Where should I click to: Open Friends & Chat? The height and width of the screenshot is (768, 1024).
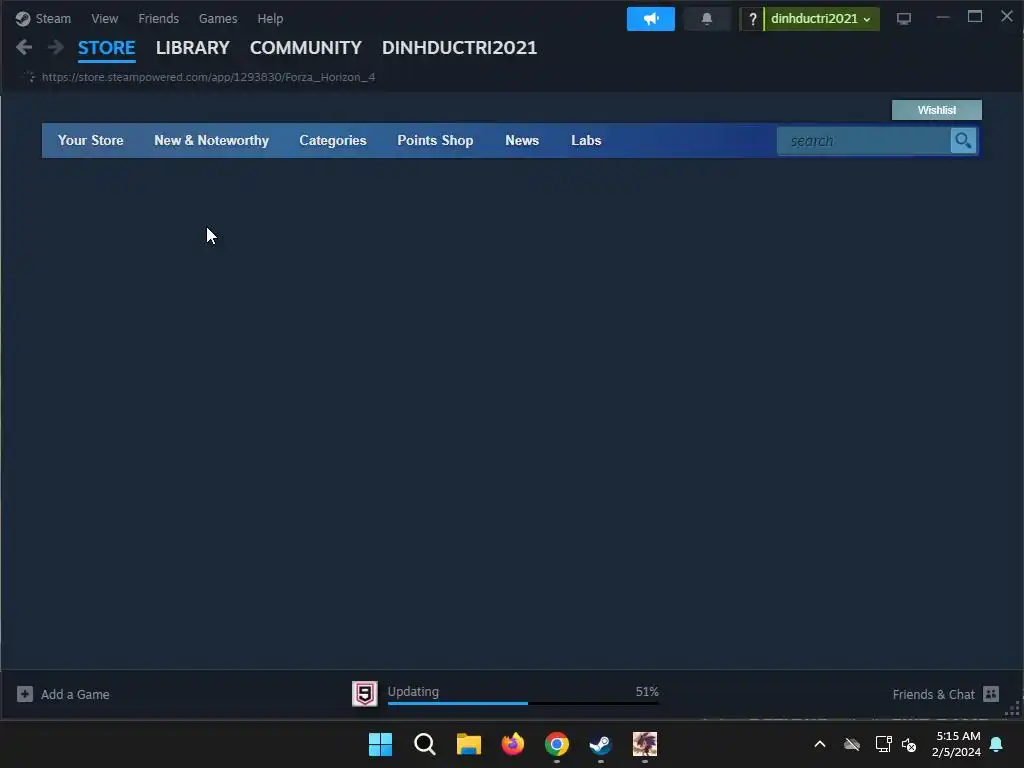click(933, 694)
